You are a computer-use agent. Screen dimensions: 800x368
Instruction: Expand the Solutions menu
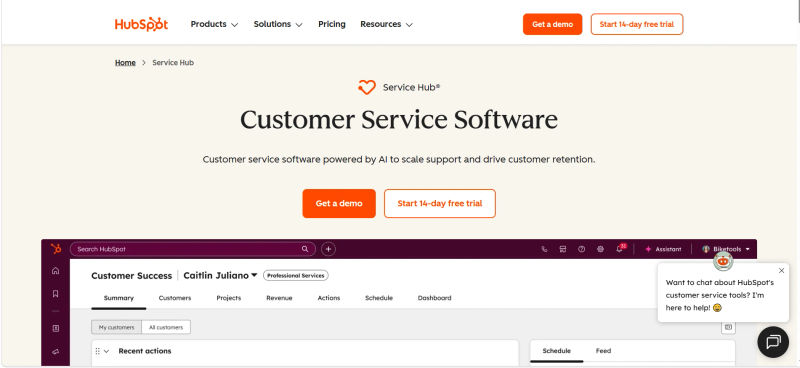click(x=278, y=24)
